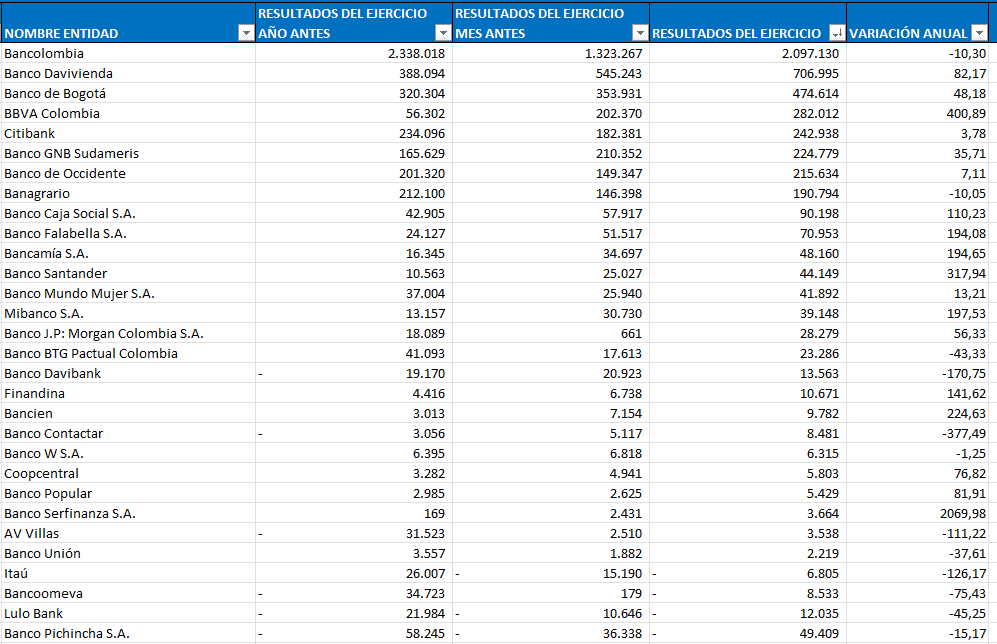997x644 pixels.
Task: Select the Banco Santander cell
Action: click(x=128, y=273)
